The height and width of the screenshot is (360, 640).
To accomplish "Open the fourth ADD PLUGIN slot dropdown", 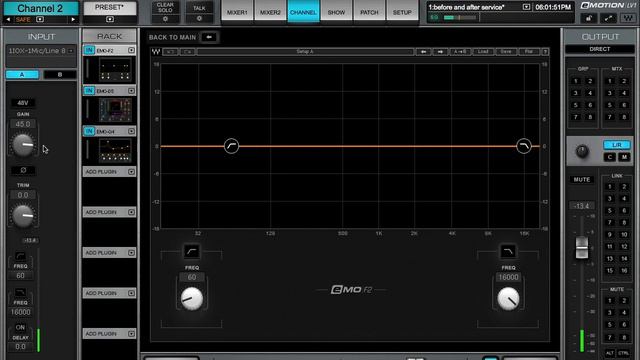I will pos(131,293).
